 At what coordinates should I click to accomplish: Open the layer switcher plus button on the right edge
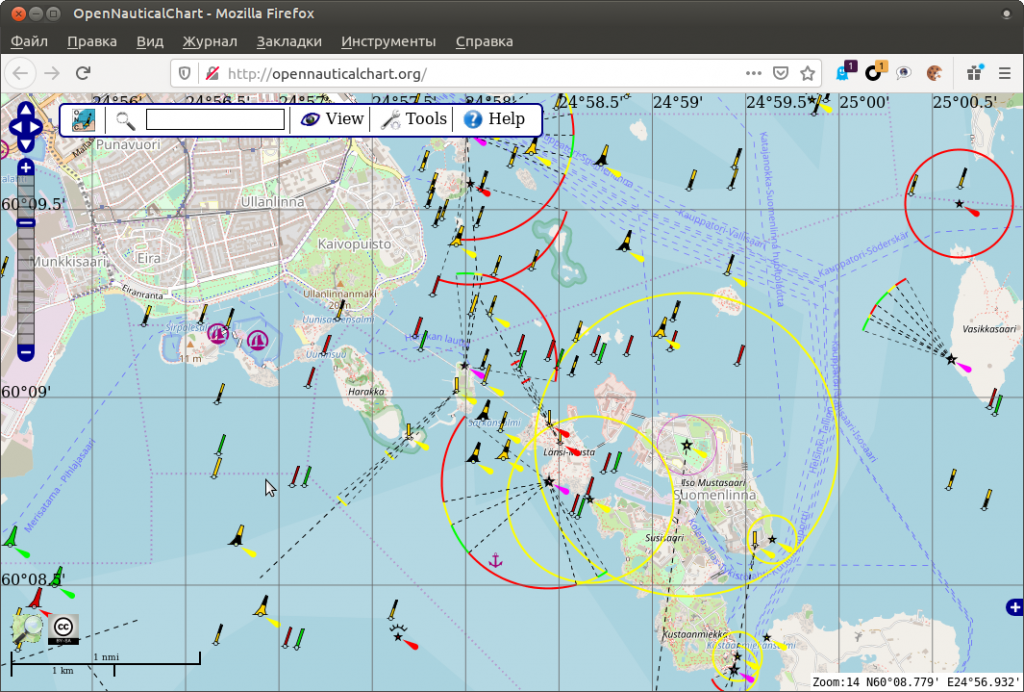(x=1015, y=607)
